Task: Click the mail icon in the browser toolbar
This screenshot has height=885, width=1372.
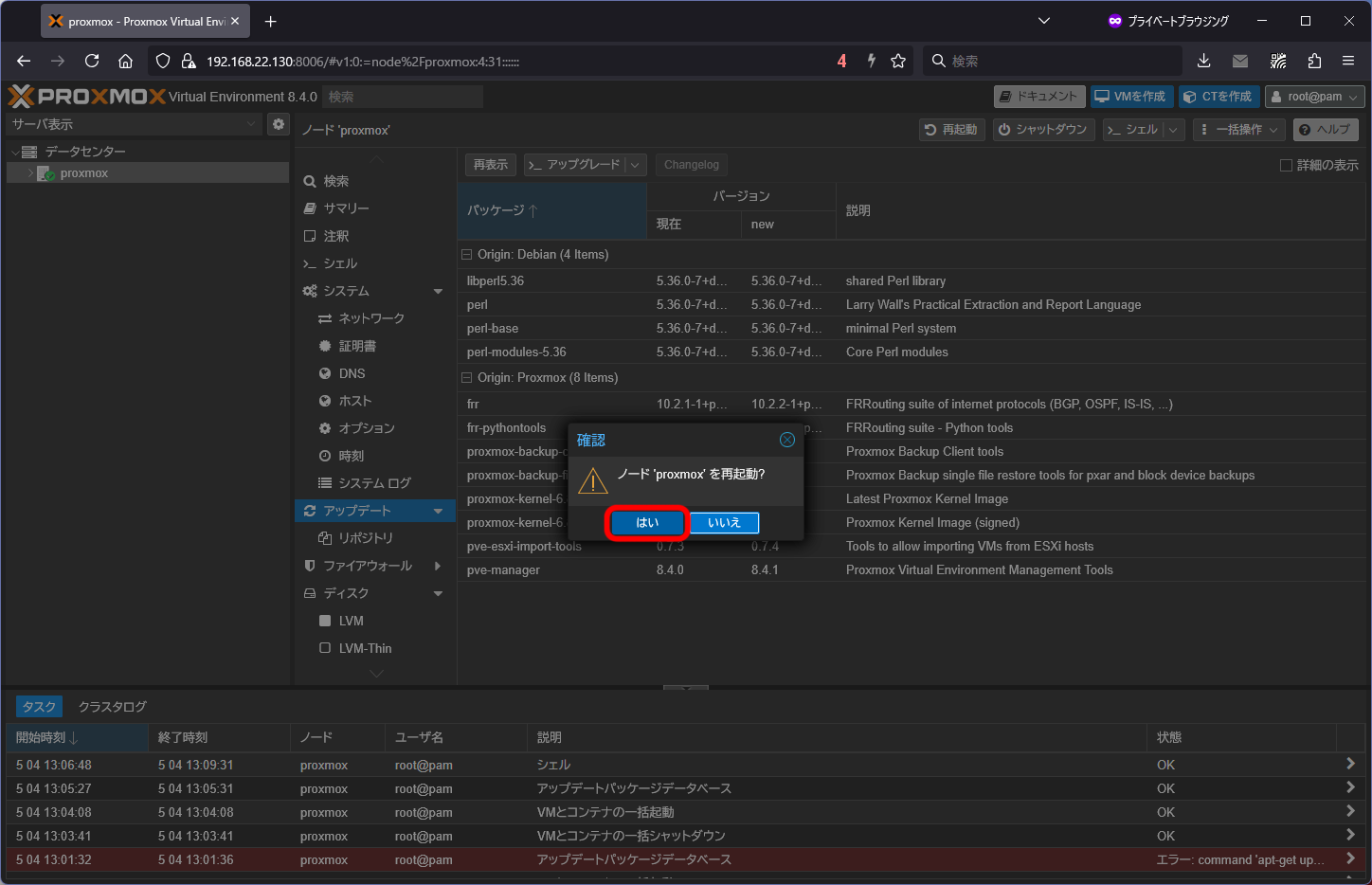Action: tap(1240, 61)
